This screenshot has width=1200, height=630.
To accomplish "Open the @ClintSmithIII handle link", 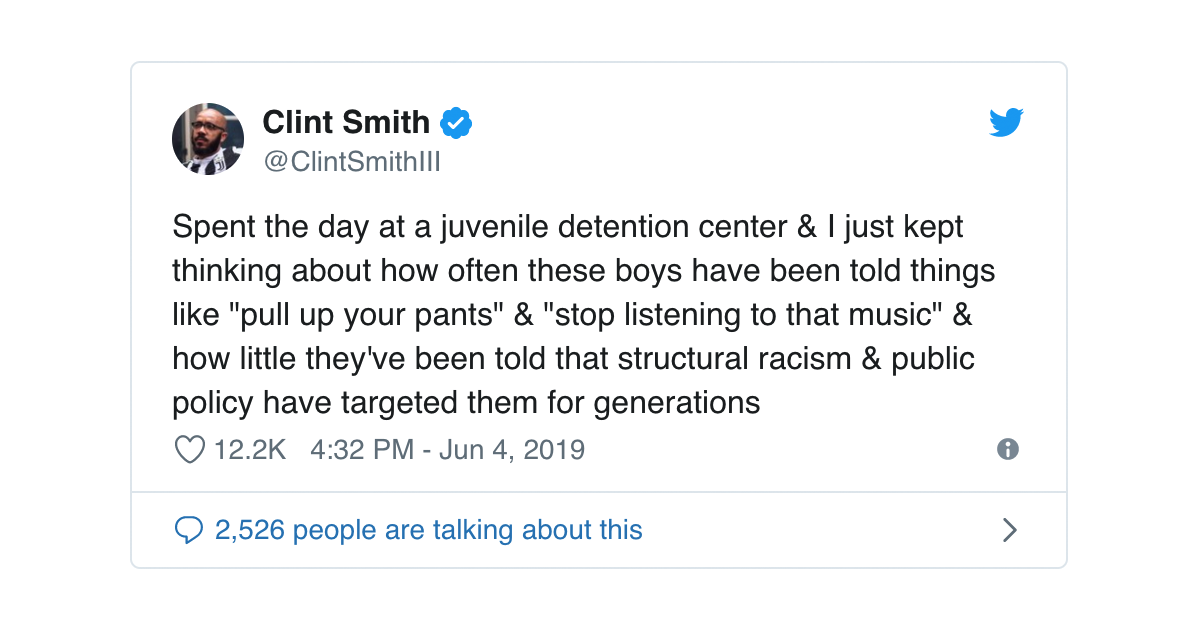I will click(x=351, y=162).
